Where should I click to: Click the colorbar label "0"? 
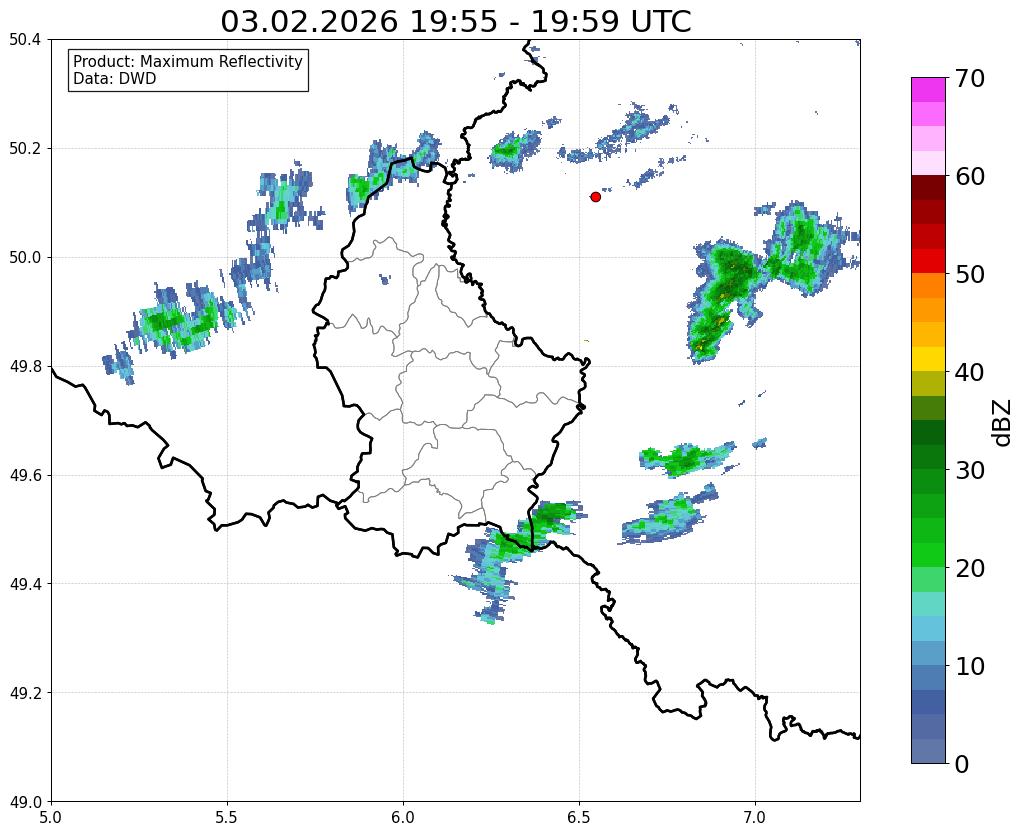pyautogui.click(x=962, y=764)
